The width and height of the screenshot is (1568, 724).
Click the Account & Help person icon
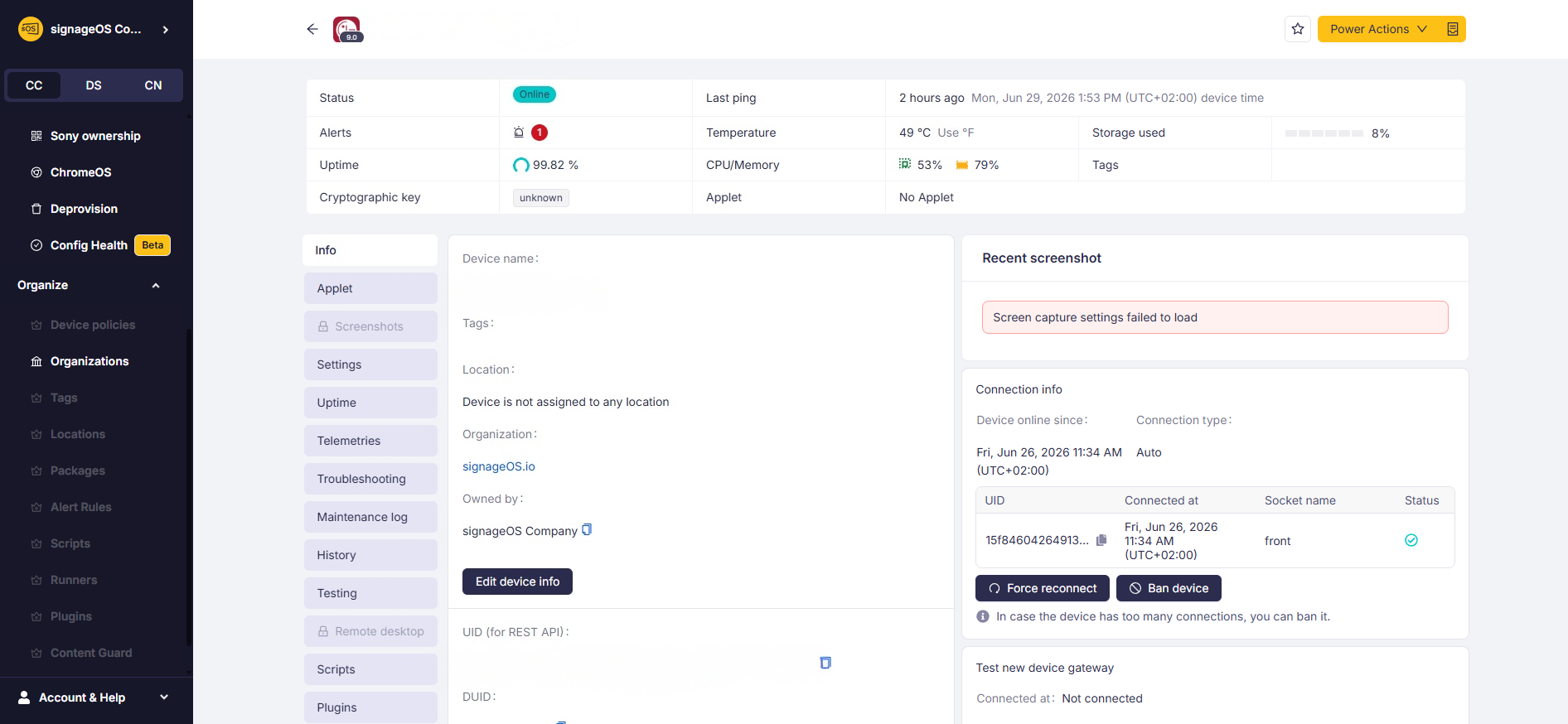[x=24, y=697]
